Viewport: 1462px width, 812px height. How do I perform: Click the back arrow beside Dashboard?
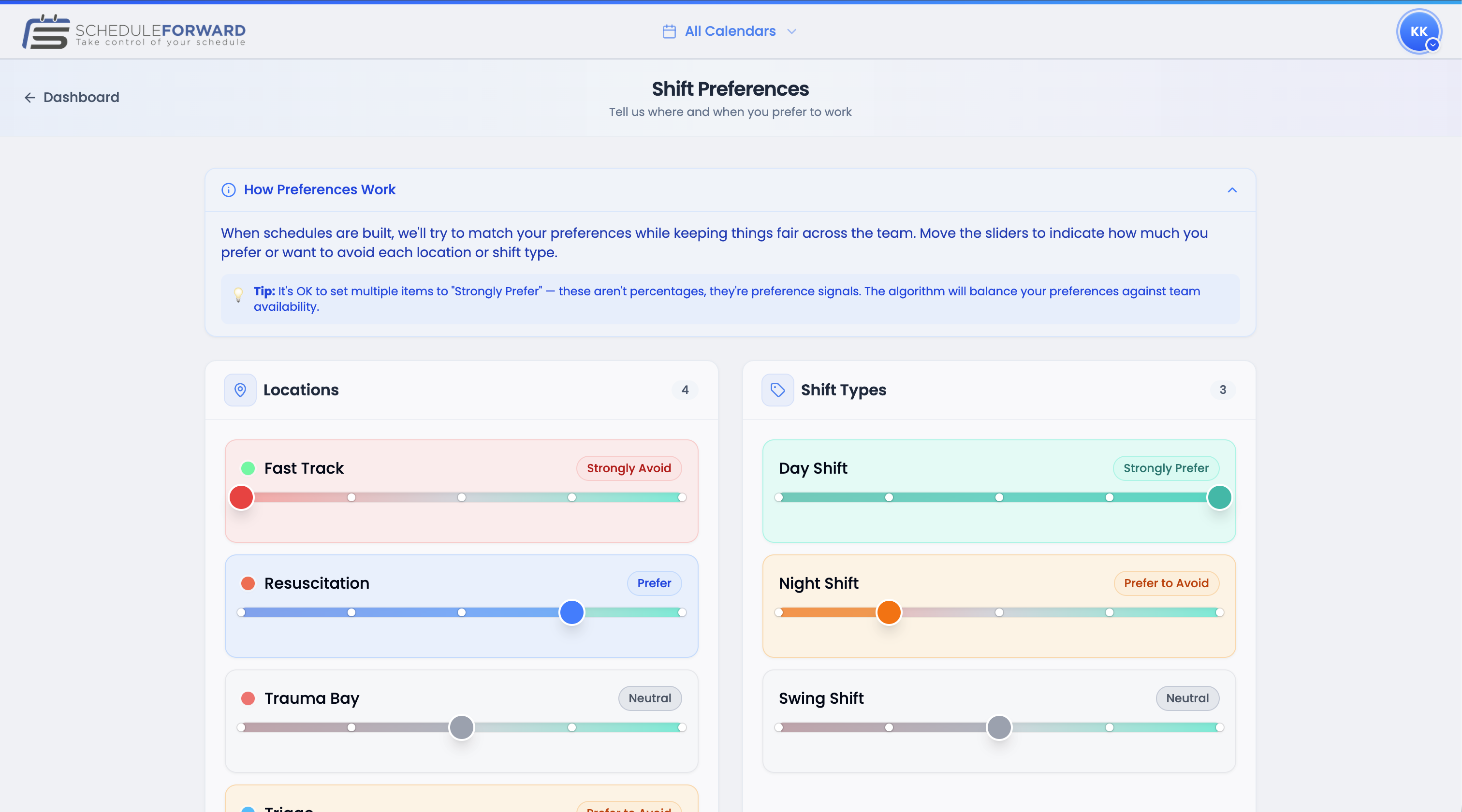30,98
